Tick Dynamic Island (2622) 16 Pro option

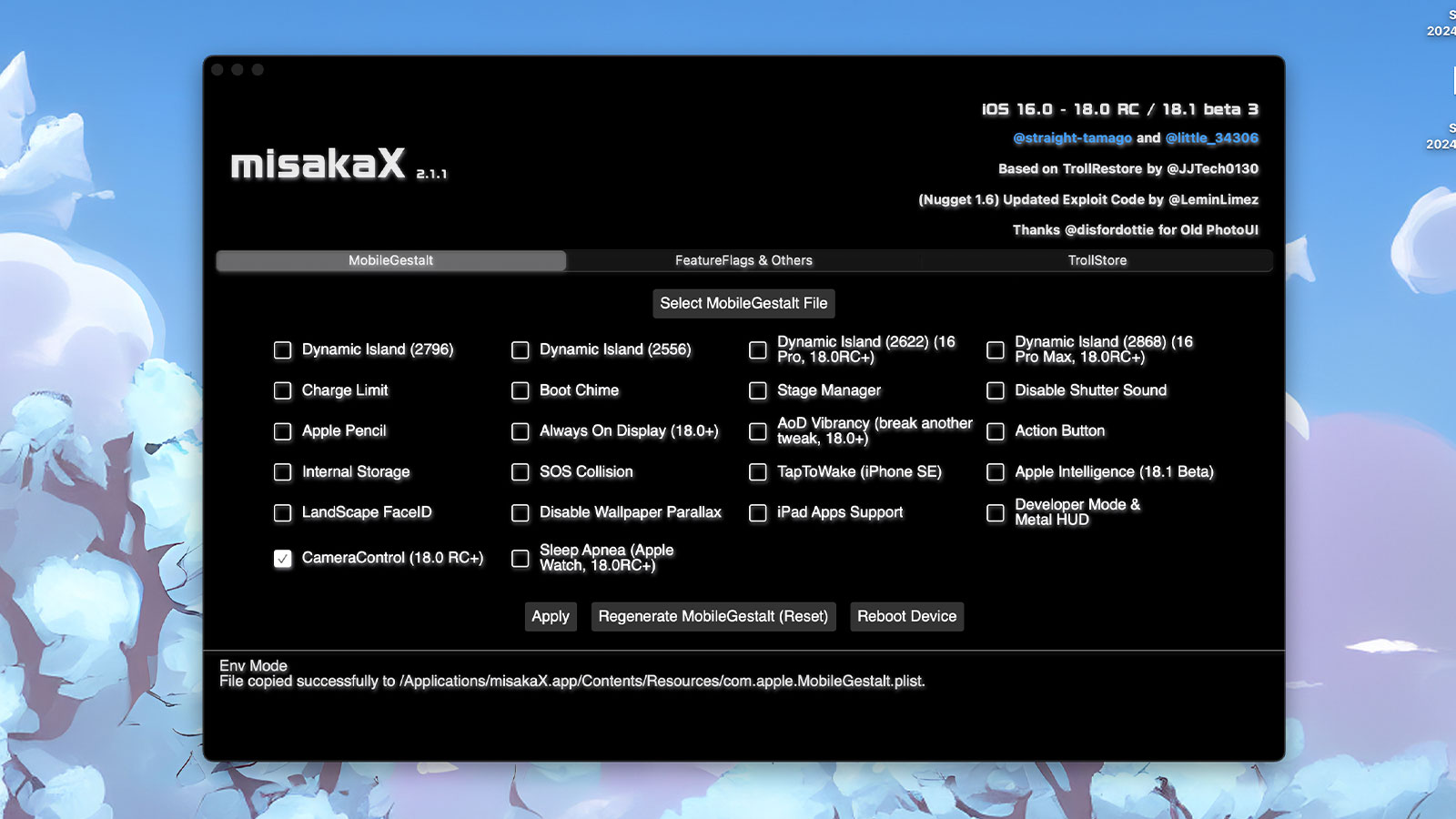tap(758, 350)
